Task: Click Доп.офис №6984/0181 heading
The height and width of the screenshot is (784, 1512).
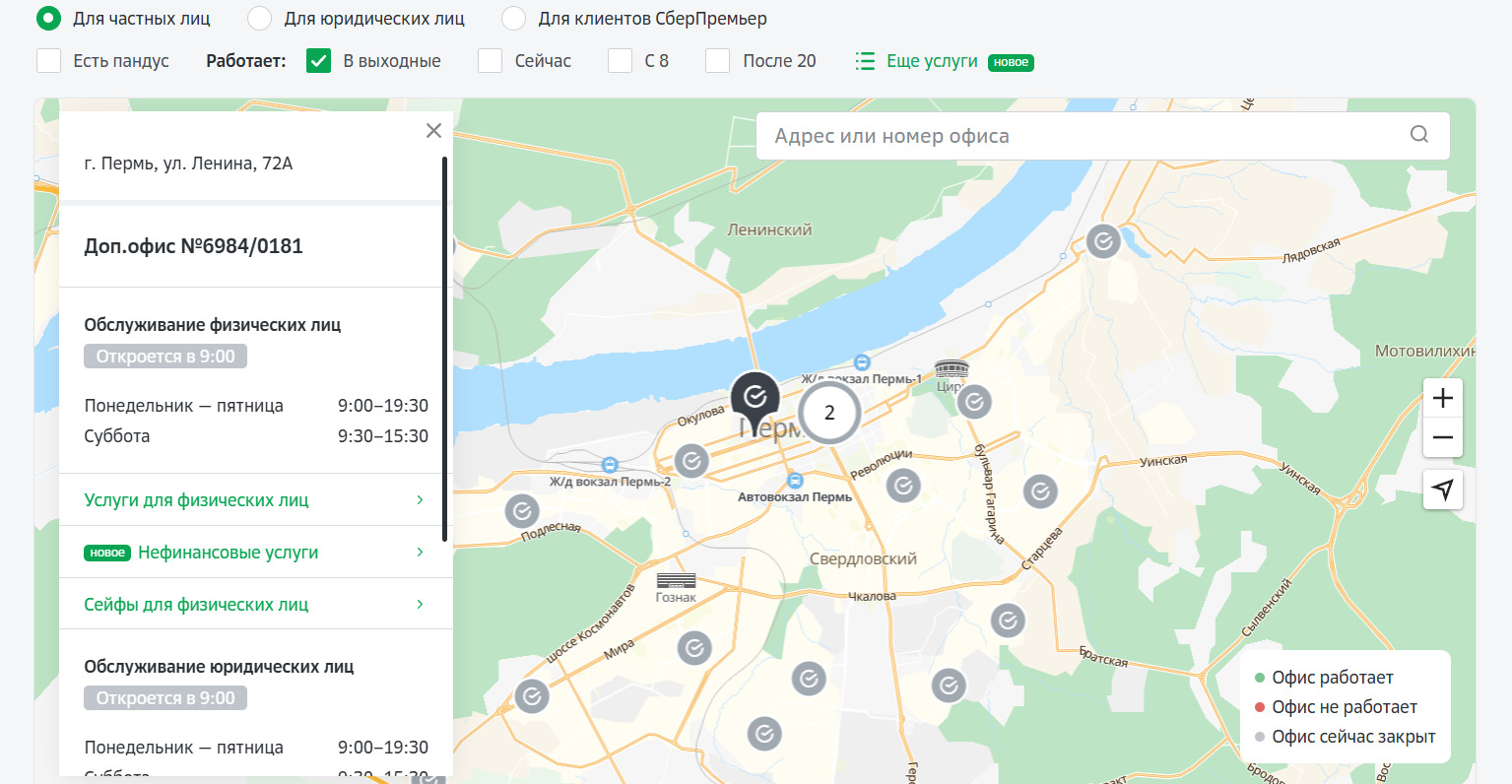Action: [193, 246]
